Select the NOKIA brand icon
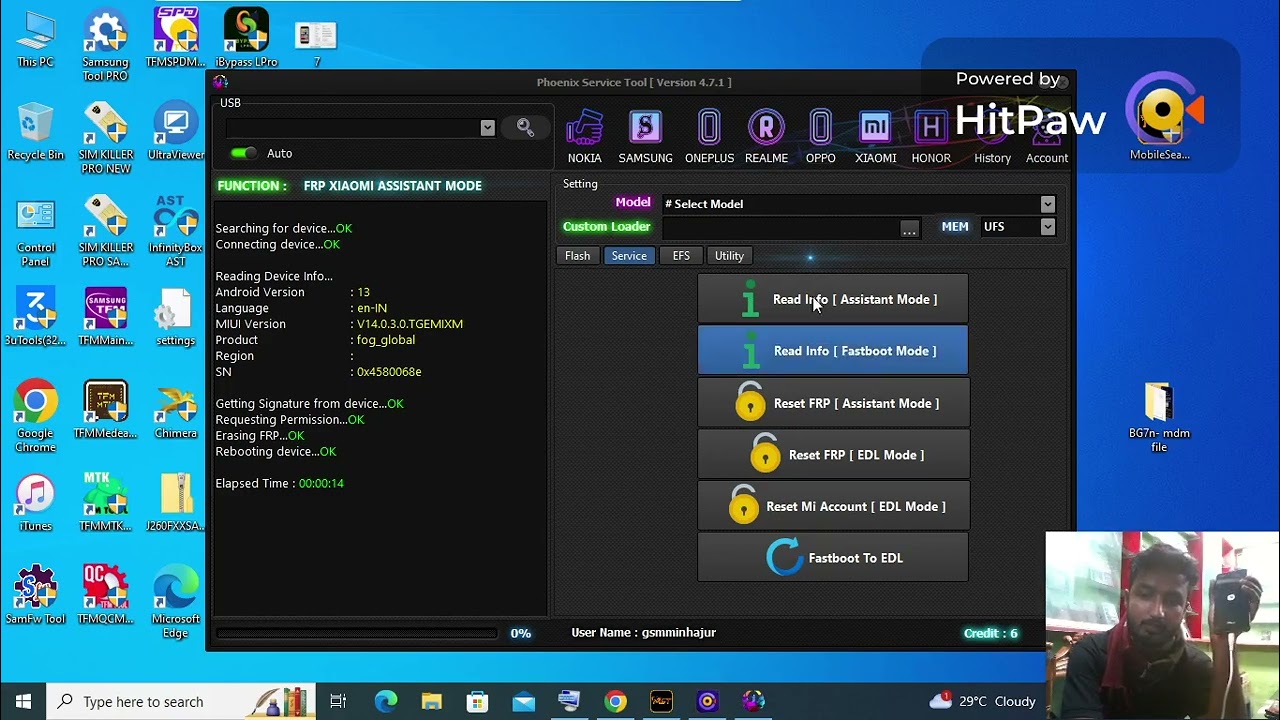Screen dimensions: 1280x720 (584, 136)
